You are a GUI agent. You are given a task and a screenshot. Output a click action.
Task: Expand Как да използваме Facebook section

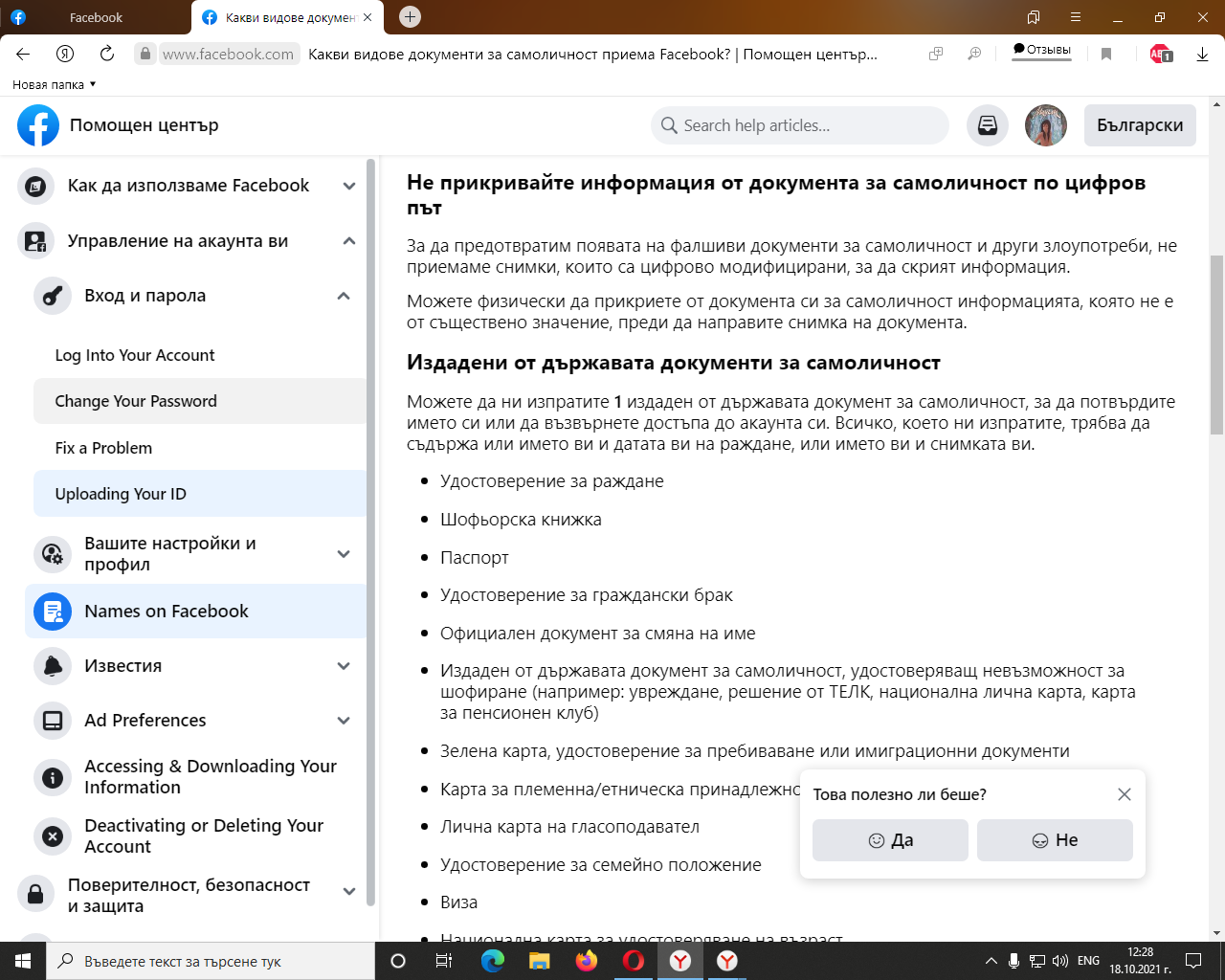tap(349, 186)
